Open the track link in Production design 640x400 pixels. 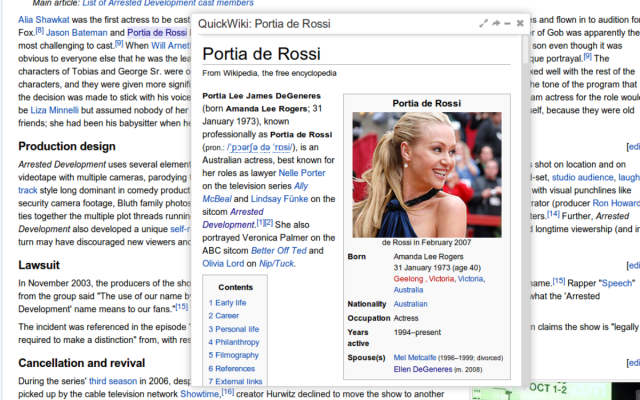point(28,190)
